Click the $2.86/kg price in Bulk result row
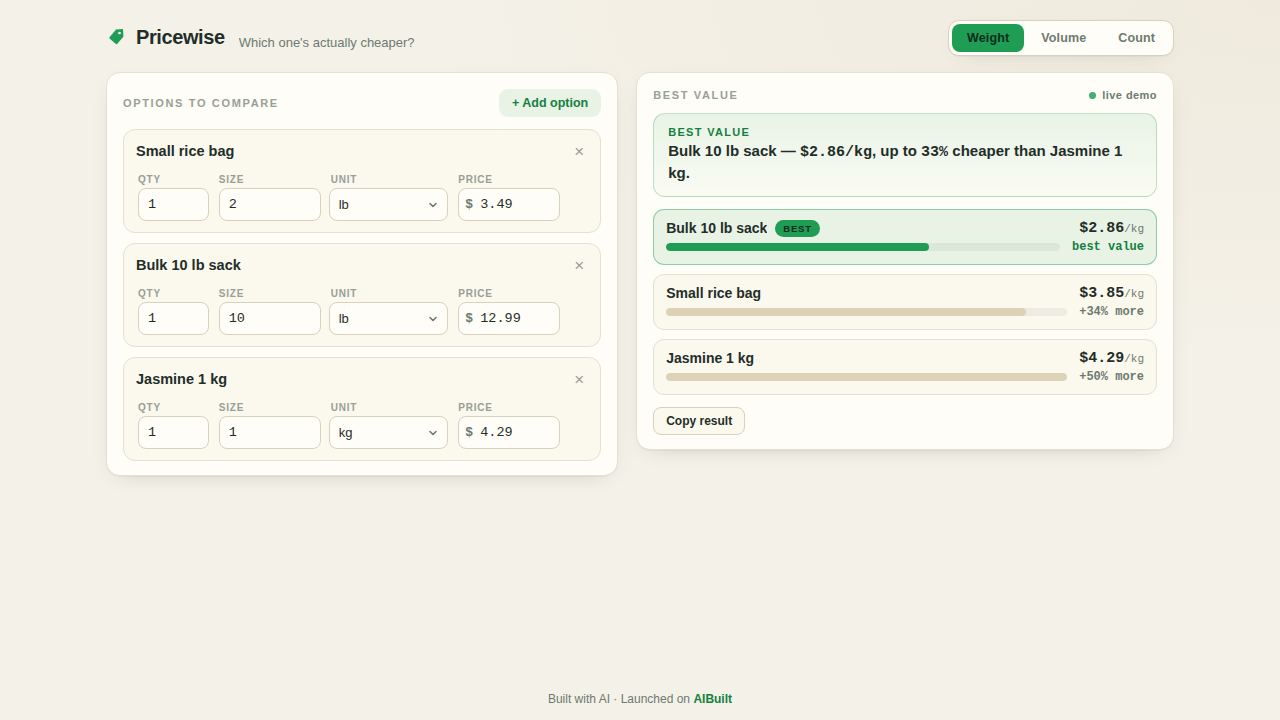 pyautogui.click(x=1111, y=228)
